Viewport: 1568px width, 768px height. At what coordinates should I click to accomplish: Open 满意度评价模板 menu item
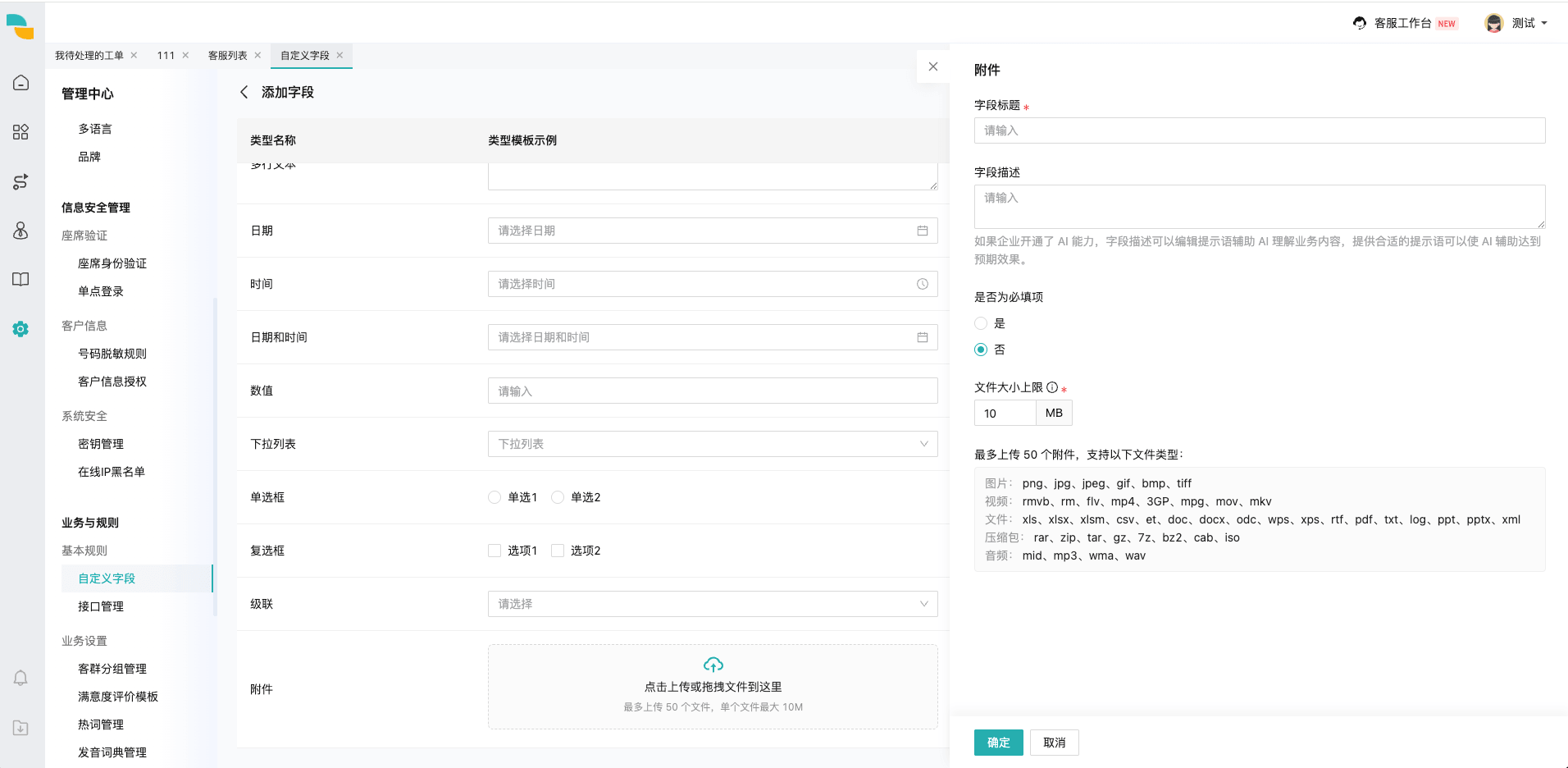pos(118,697)
